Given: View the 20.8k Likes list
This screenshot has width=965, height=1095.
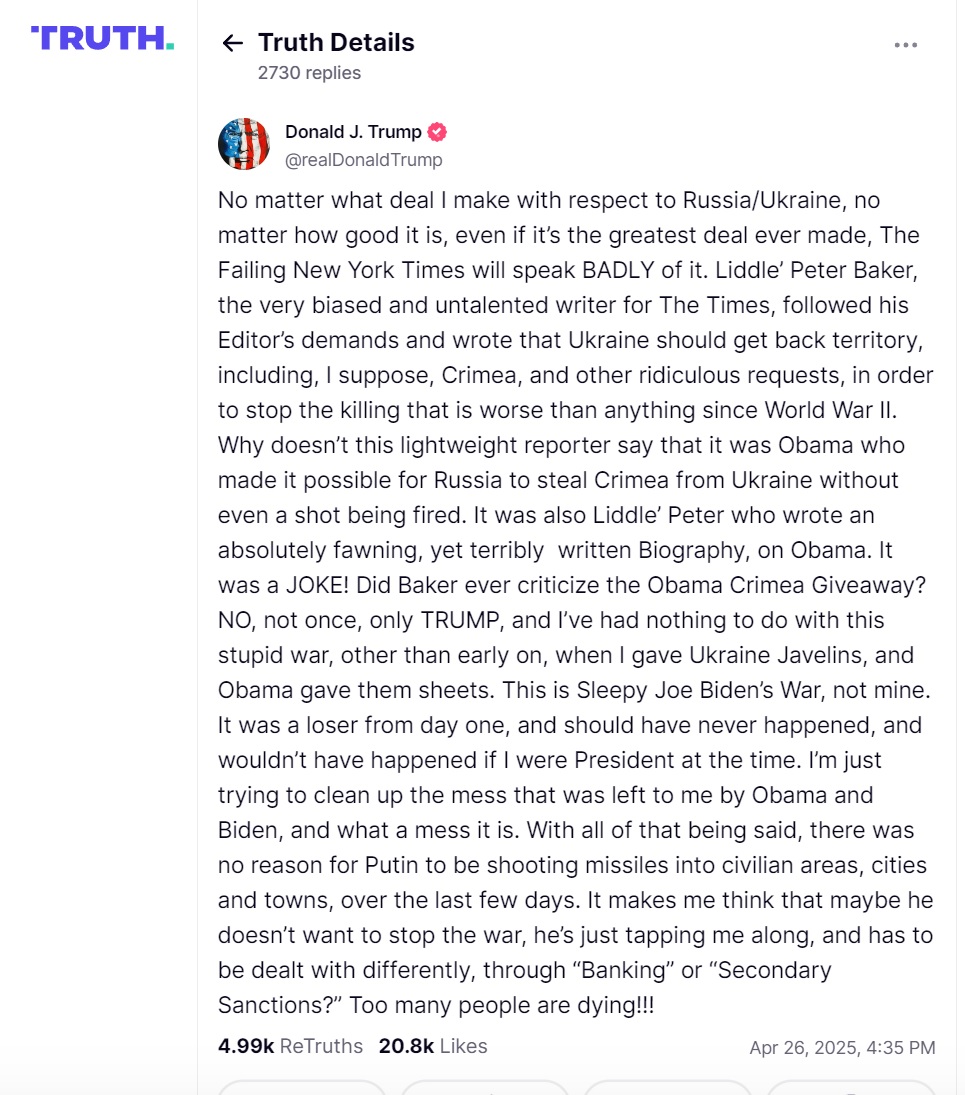Looking at the screenshot, I should click(433, 1046).
